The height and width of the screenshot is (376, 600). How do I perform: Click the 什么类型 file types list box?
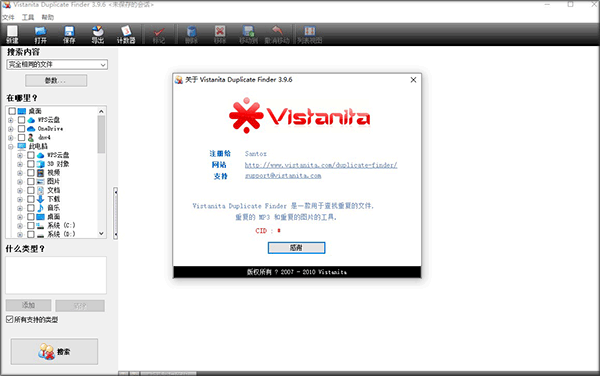point(56,275)
